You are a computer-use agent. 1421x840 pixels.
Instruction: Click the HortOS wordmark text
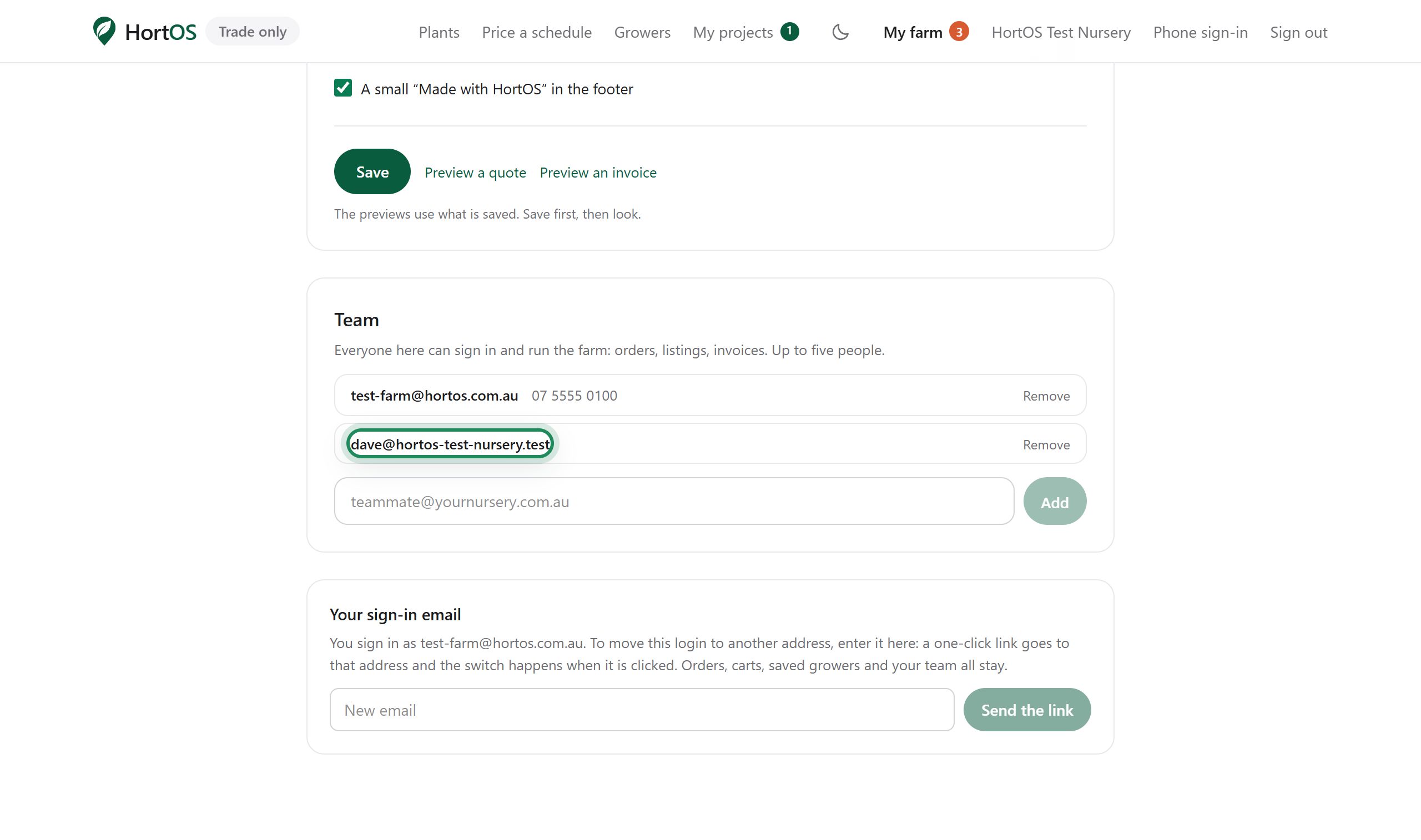pyautogui.click(x=161, y=32)
